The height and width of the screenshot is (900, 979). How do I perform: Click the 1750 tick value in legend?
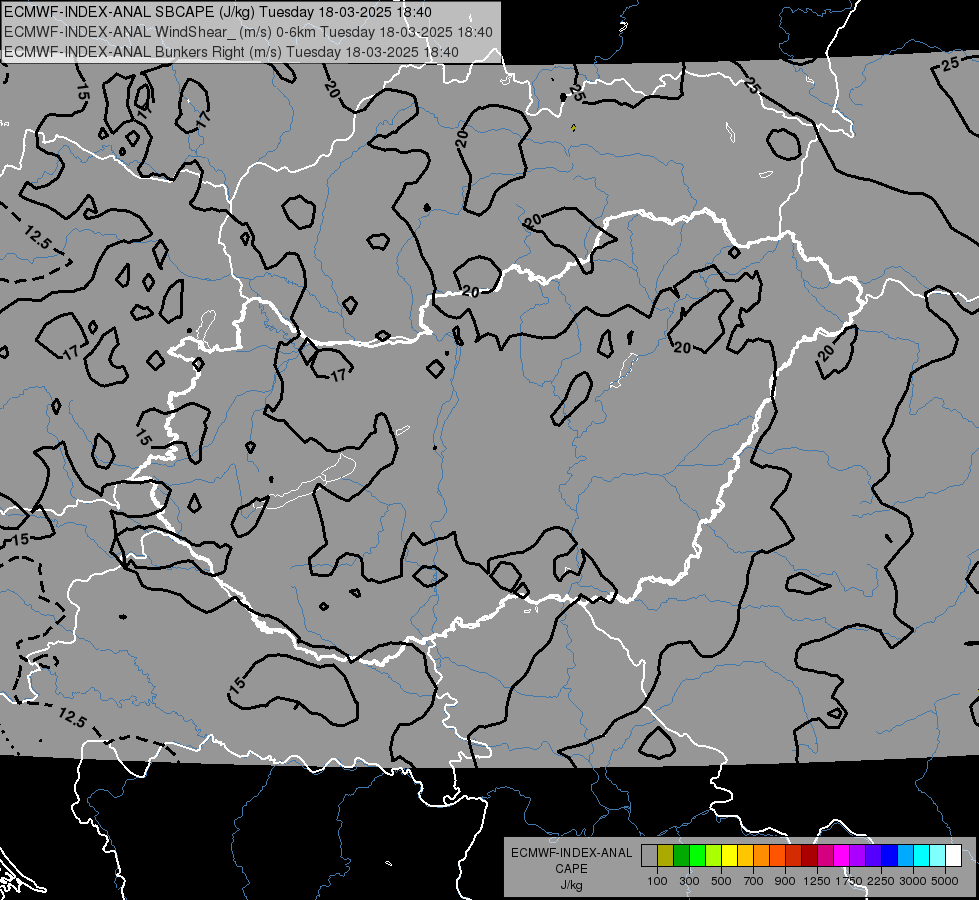pyautogui.click(x=849, y=881)
